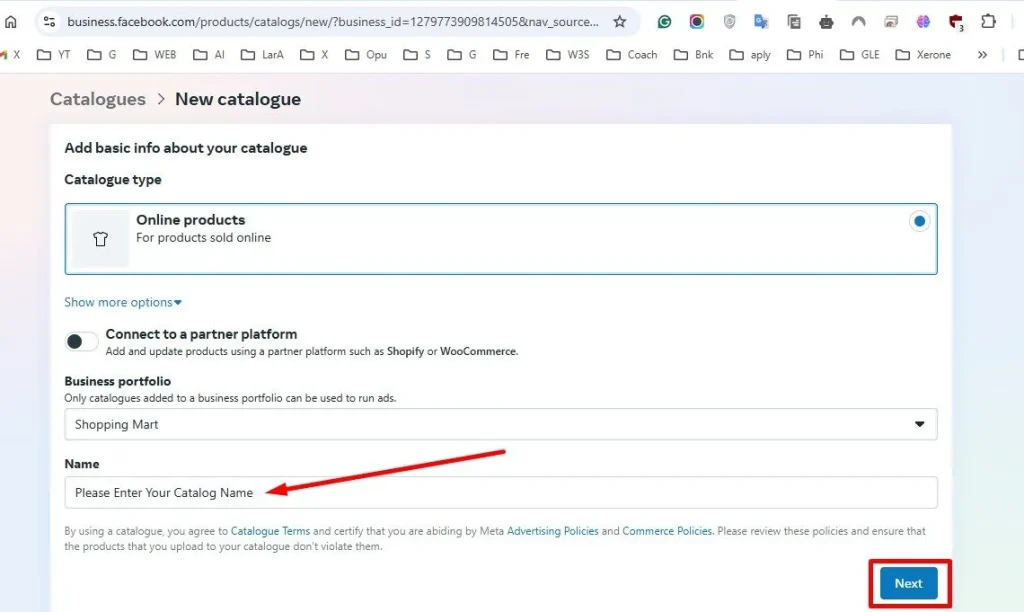Viewport: 1024px width, 612px height.
Task: Open the site information icon in address bar
Action: point(50,22)
